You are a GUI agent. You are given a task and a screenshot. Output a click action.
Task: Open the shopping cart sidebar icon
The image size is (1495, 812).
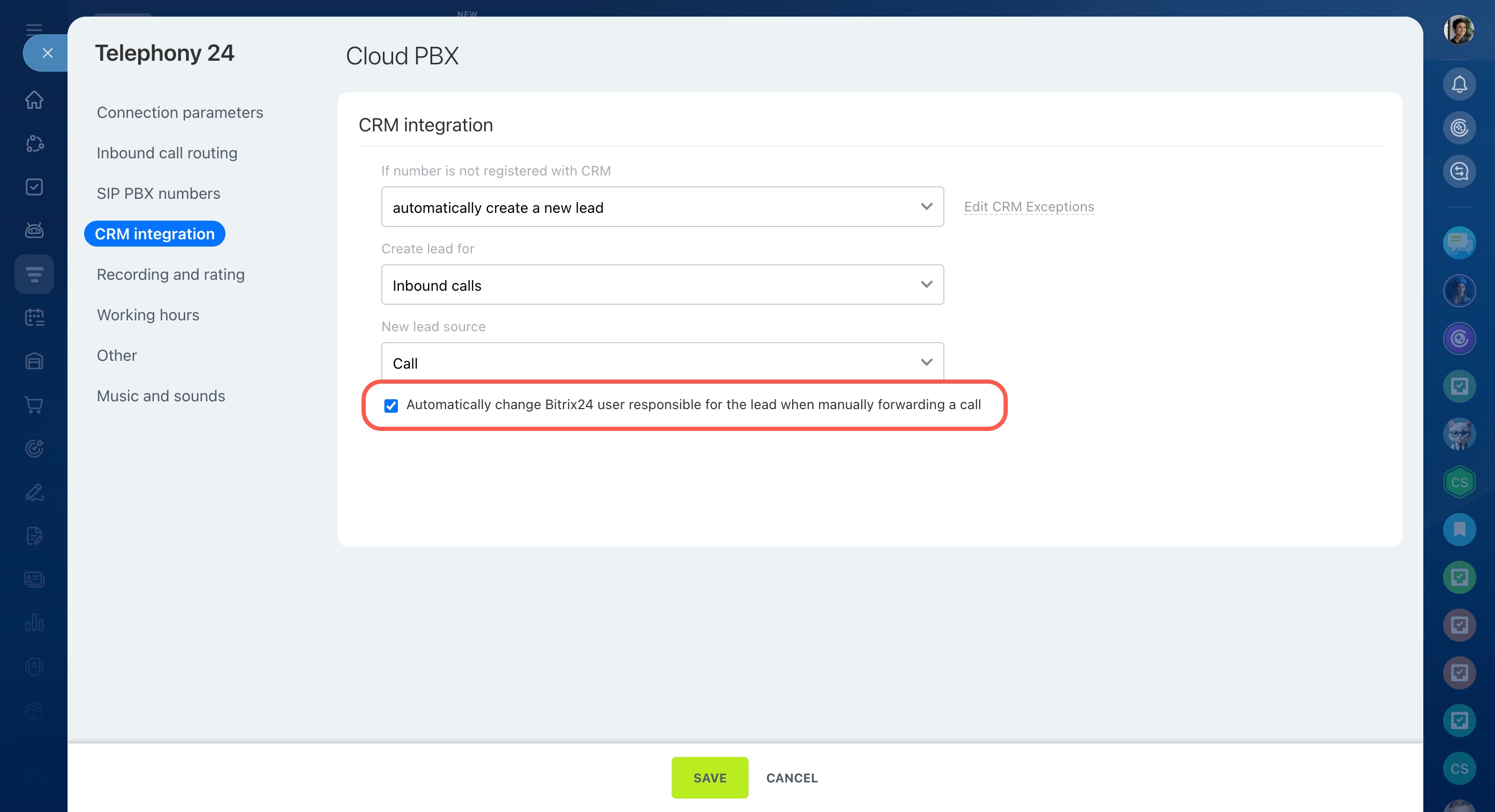(x=34, y=405)
